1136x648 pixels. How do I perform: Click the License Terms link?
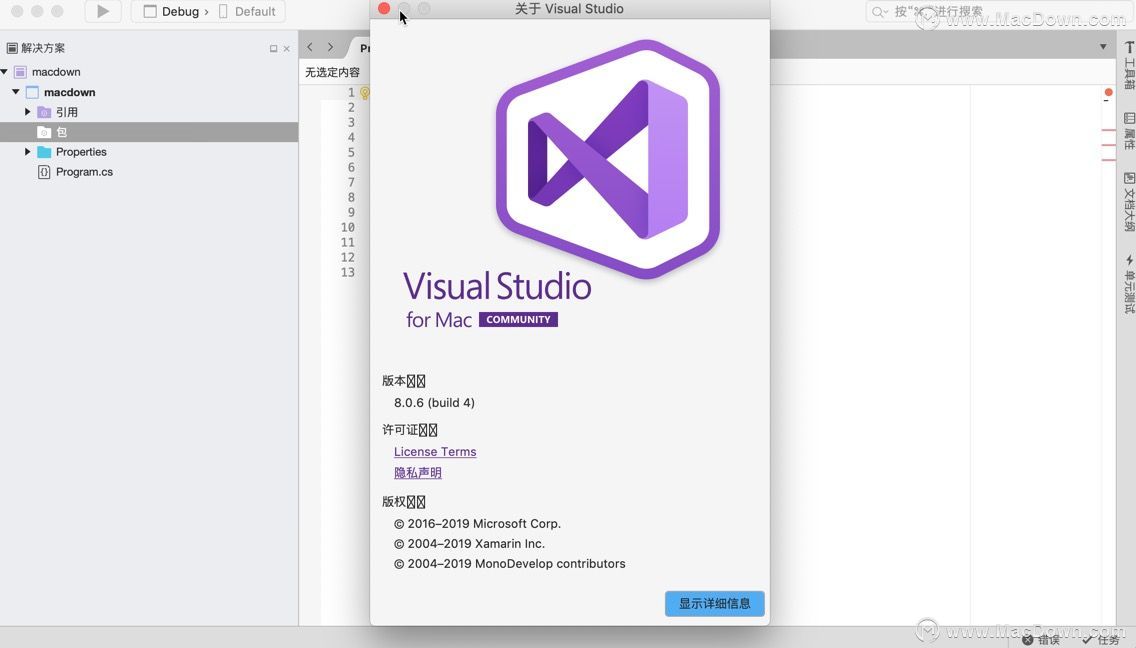click(x=435, y=452)
